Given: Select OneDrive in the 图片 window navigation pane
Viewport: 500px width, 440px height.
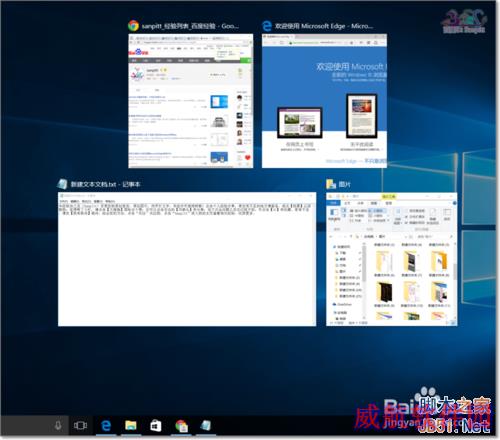Looking at the screenshot, I should [344, 304].
